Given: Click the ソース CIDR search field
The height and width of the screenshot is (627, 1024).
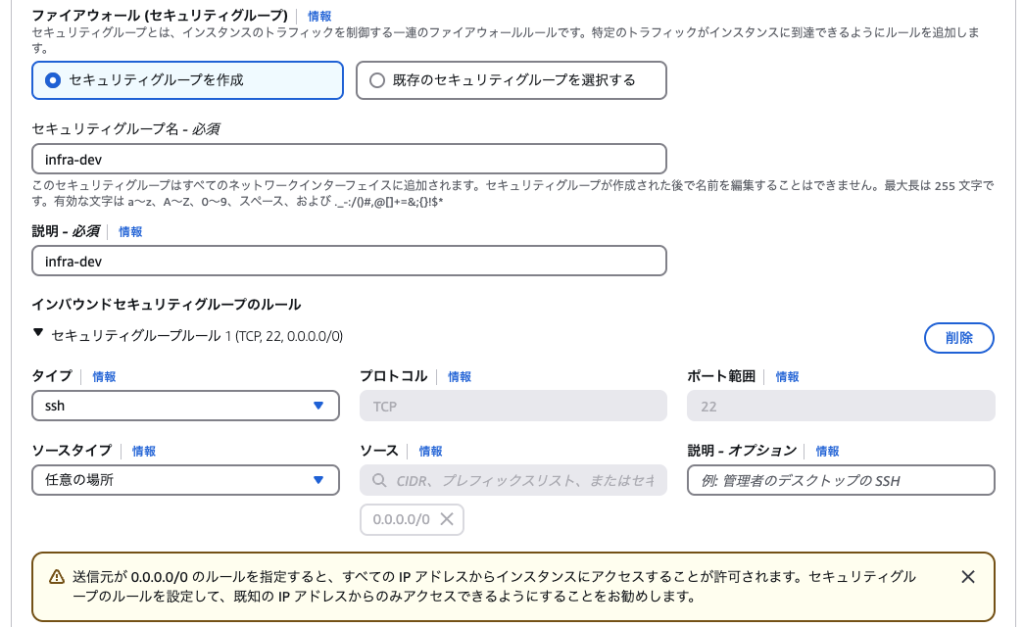Looking at the screenshot, I should coord(513,480).
